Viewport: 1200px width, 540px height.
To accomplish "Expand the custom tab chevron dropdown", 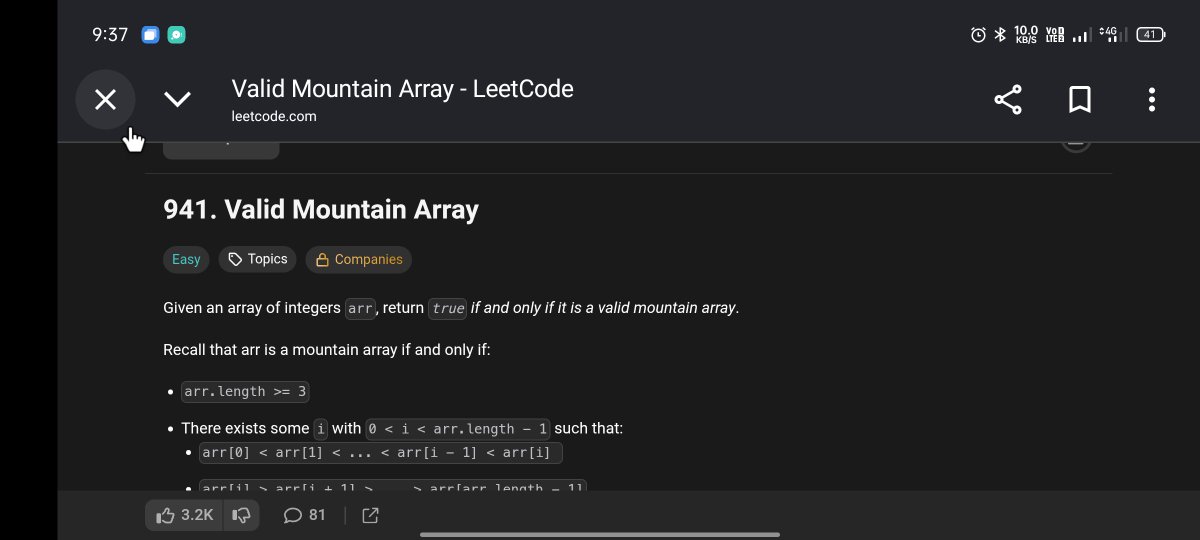I will tap(177, 99).
